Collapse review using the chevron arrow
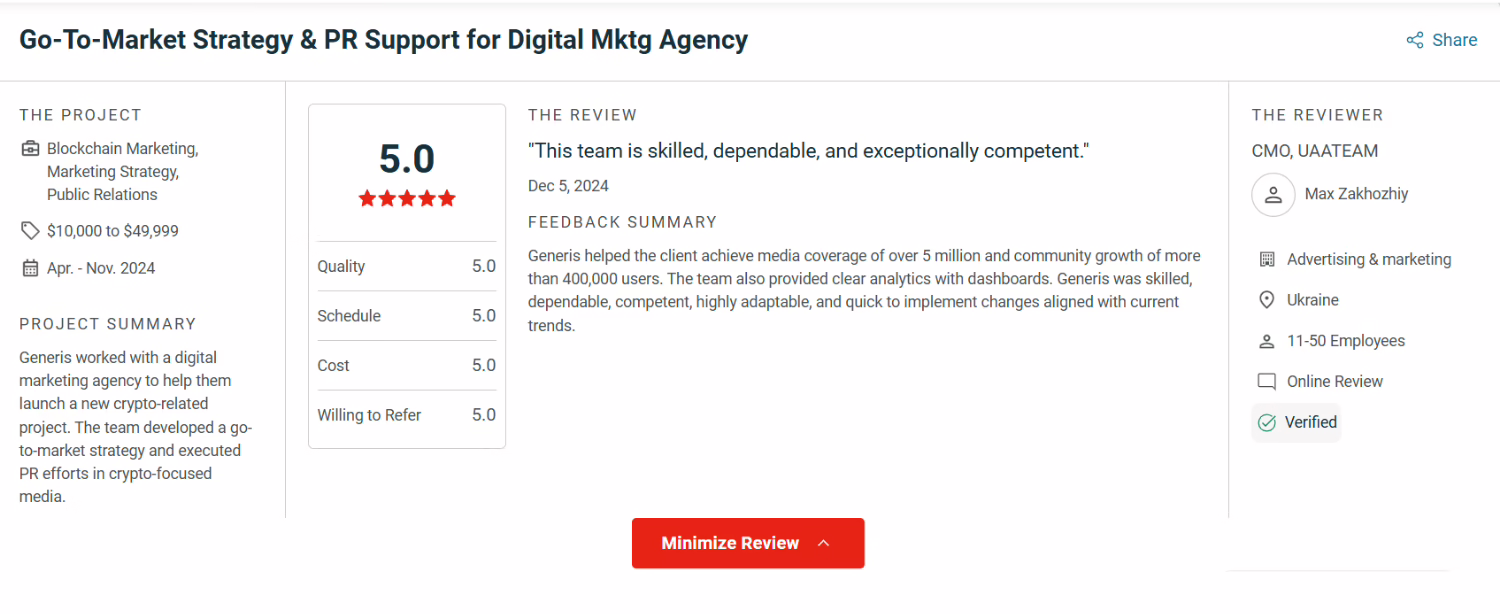The image size is (1500, 614). [x=824, y=543]
